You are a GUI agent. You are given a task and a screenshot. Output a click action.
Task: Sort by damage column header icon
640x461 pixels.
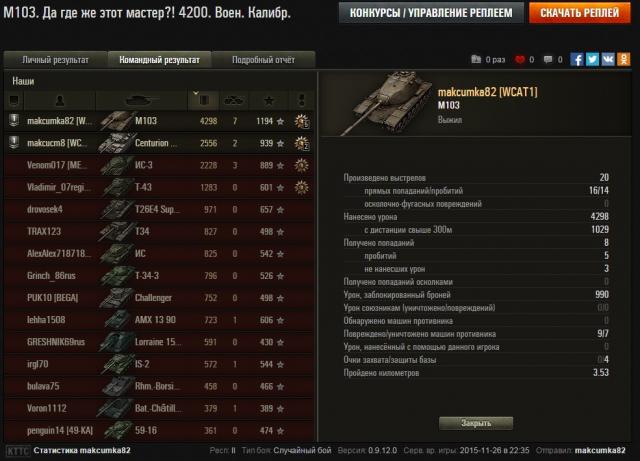click(203, 100)
